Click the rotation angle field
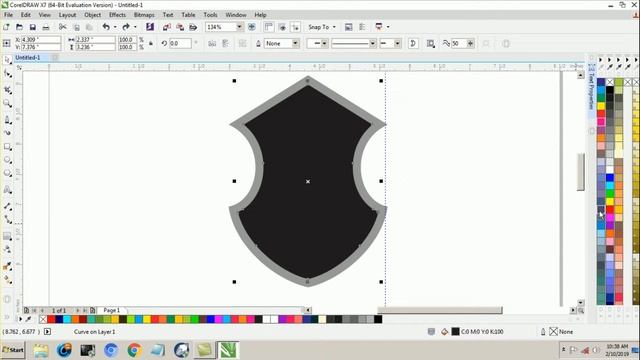The image size is (640, 360). pyautogui.click(x=180, y=43)
